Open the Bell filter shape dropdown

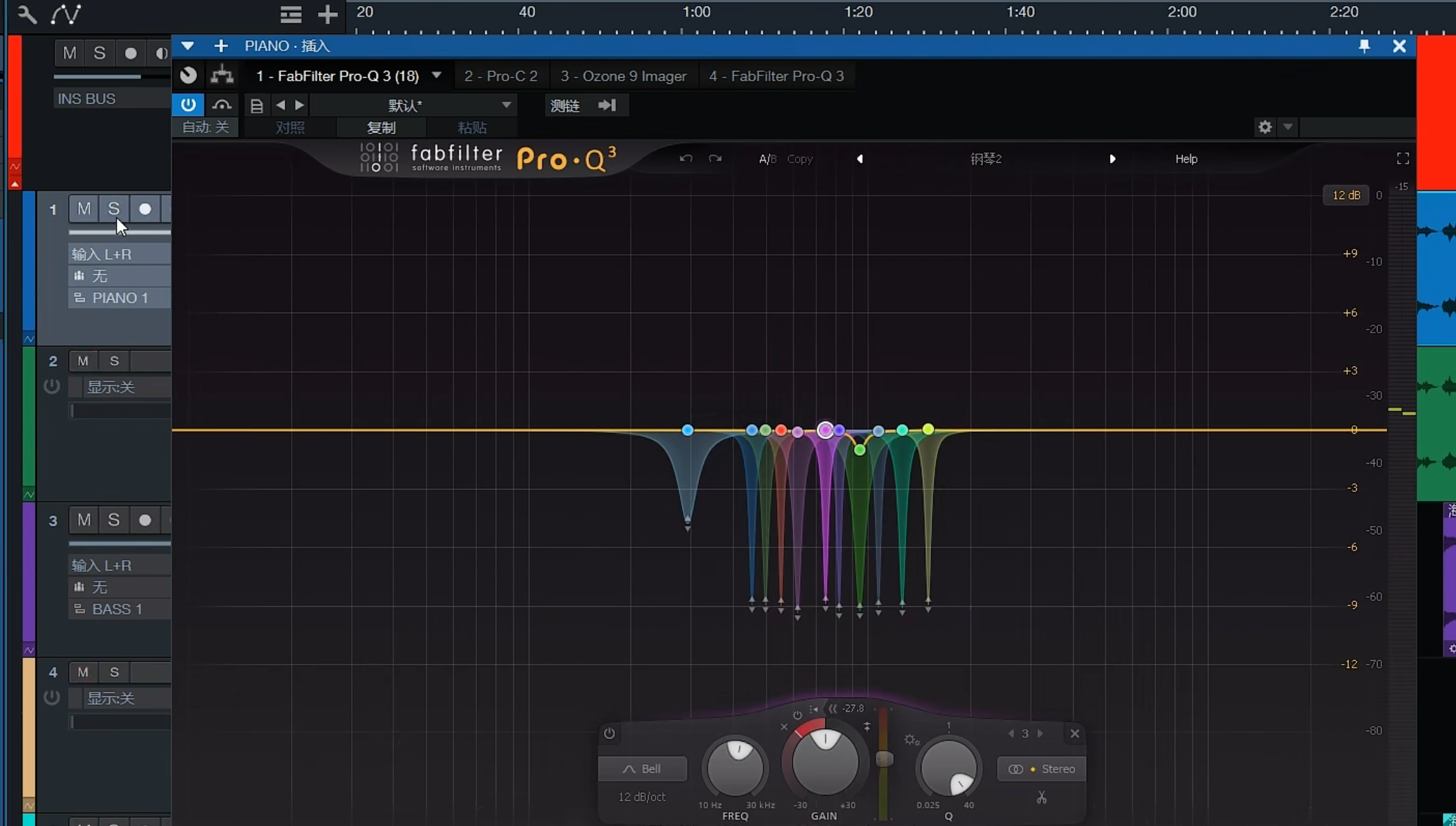[x=642, y=769]
